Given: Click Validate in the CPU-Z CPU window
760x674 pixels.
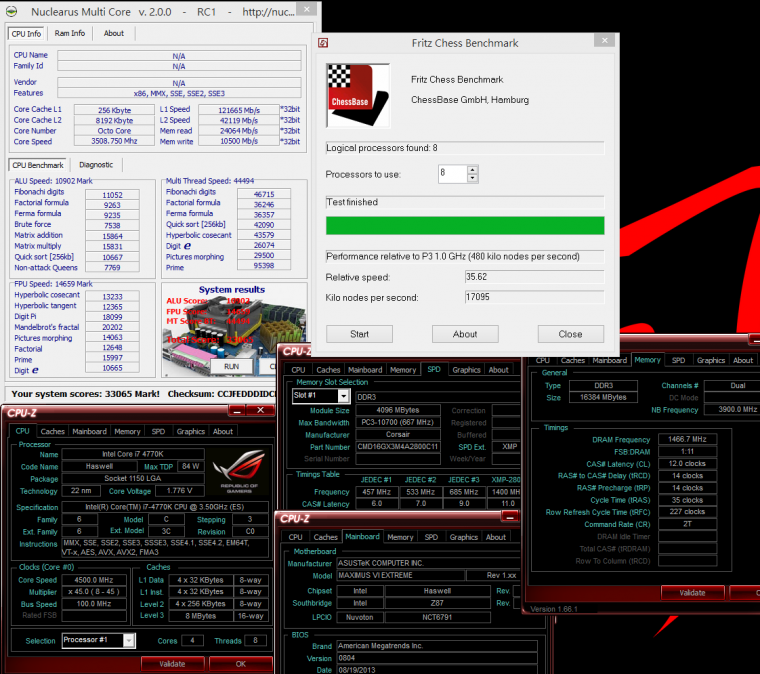Looking at the screenshot, I should point(173,663).
